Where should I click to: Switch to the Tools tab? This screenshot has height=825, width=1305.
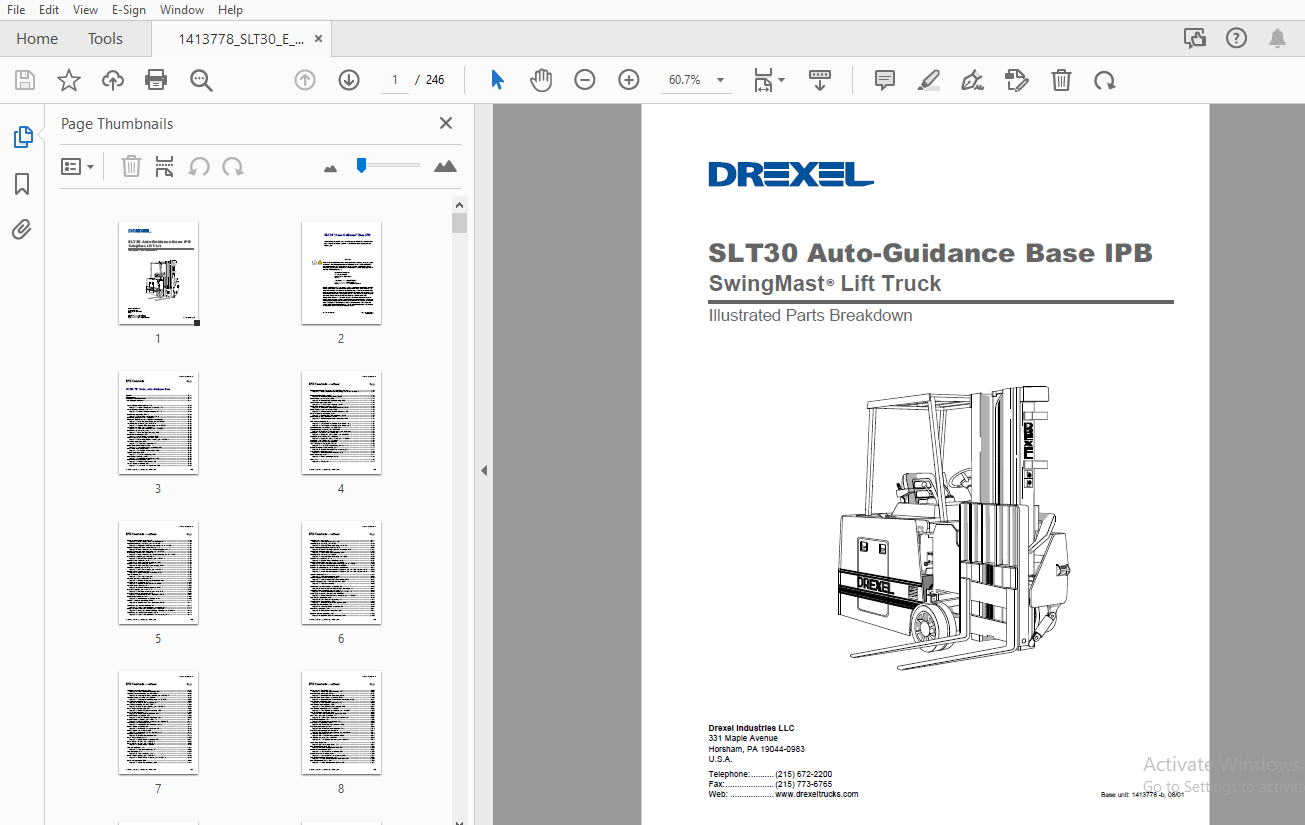105,39
